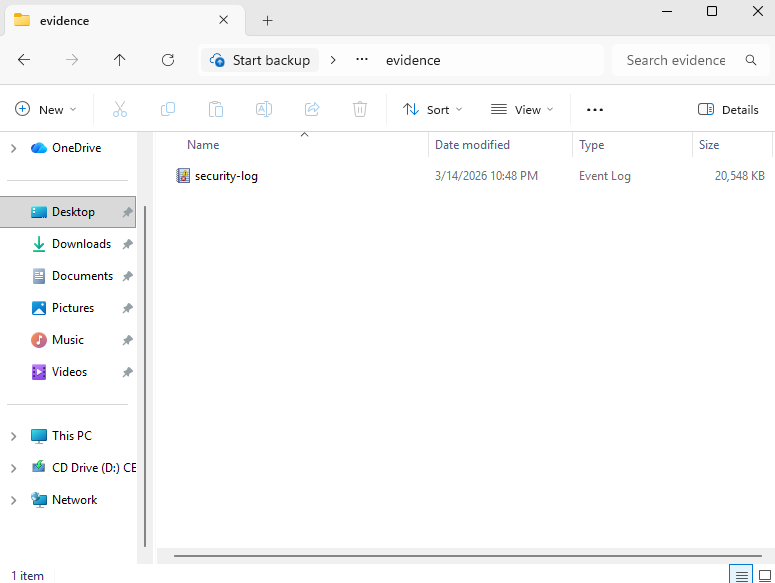
Task: Sort by Name column header
Action: [203, 145]
